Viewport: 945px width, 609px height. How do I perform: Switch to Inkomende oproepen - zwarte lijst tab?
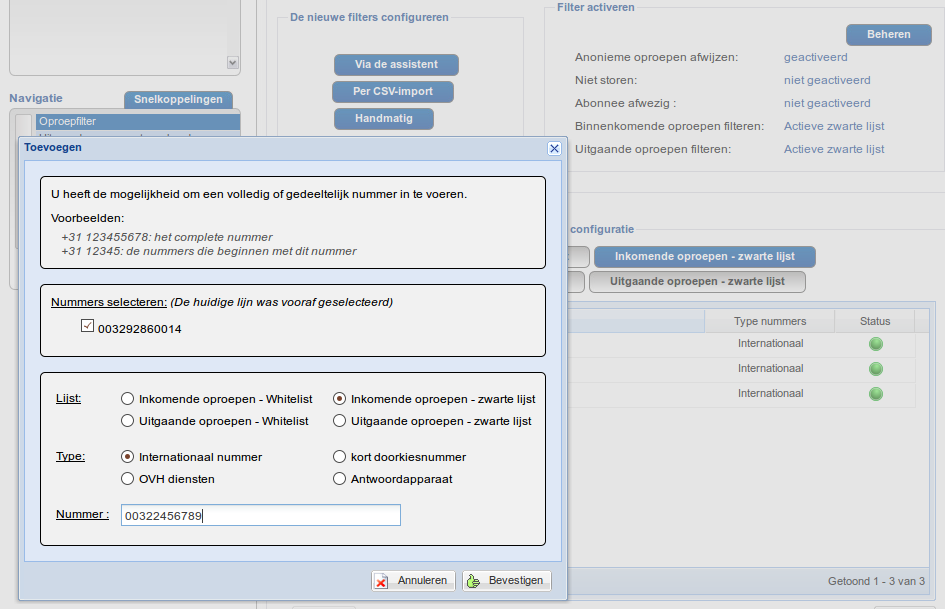pos(704,257)
